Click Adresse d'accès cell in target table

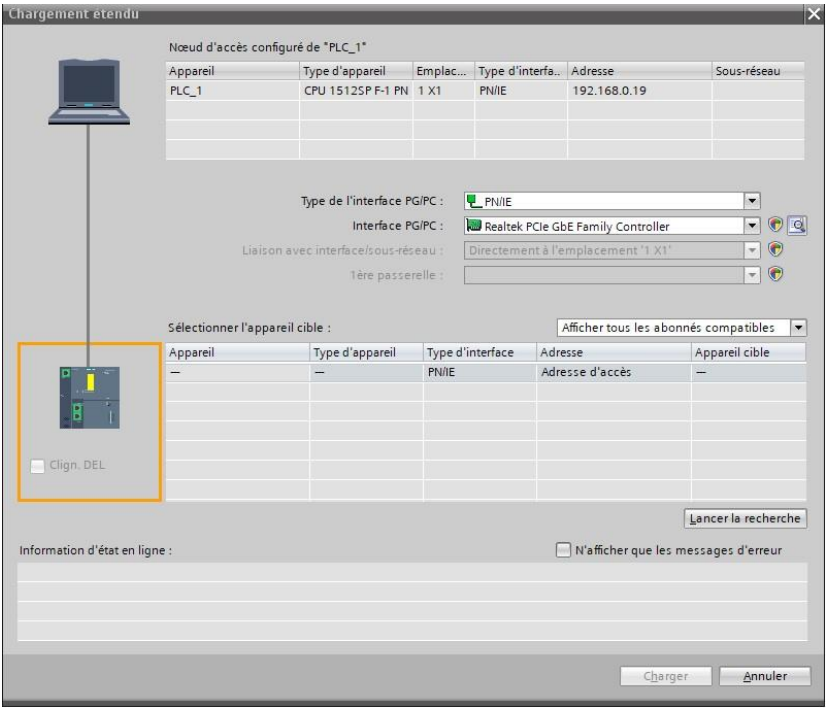click(x=613, y=372)
